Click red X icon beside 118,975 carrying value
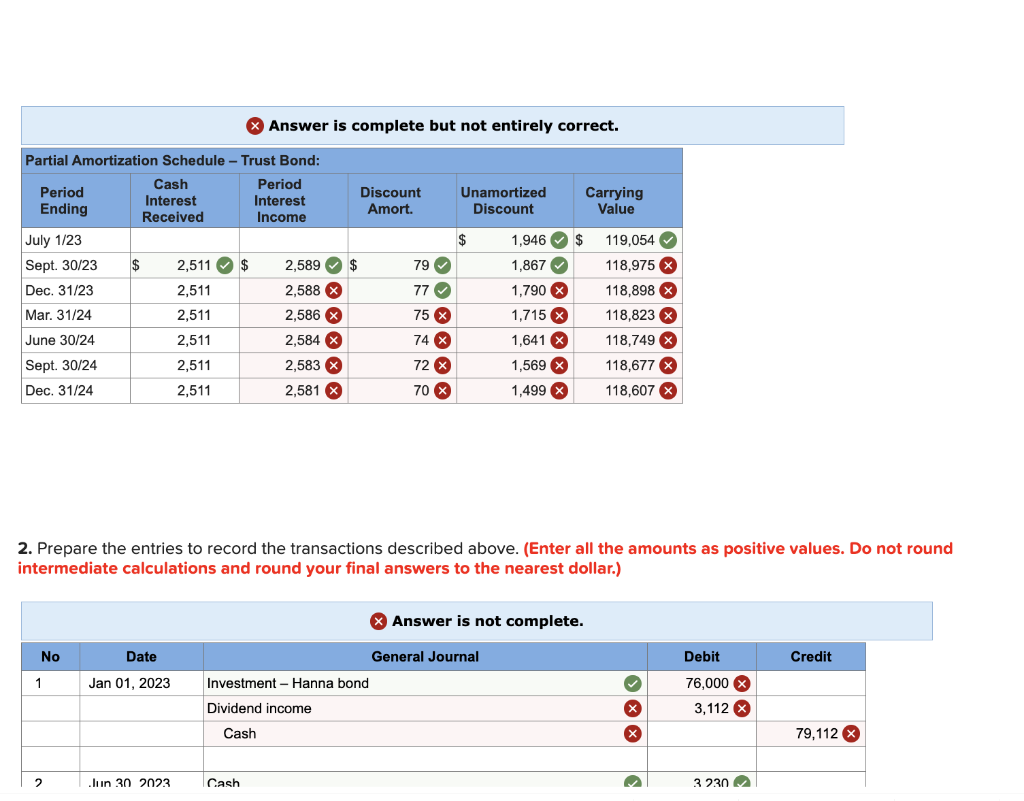This screenshot has width=1024, height=801. pos(667,265)
